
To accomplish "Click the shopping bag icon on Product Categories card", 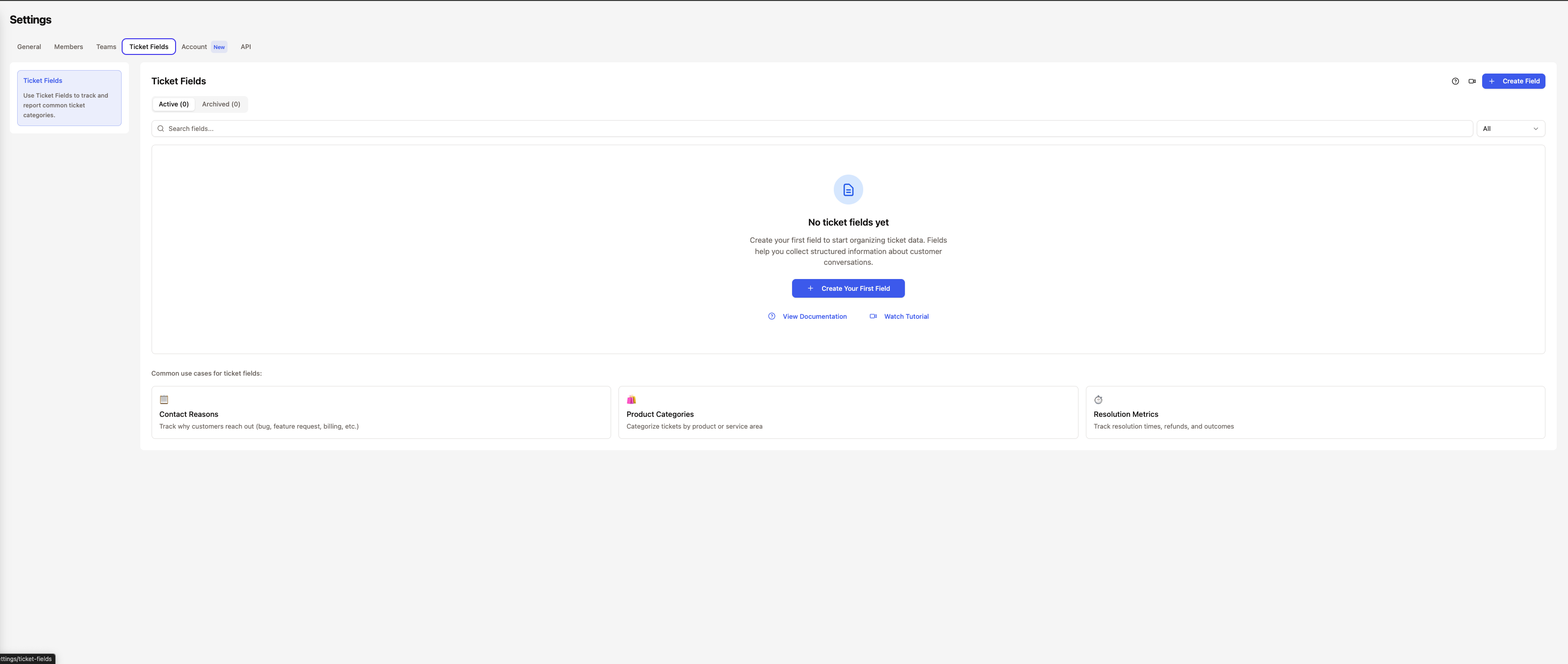I will point(631,399).
